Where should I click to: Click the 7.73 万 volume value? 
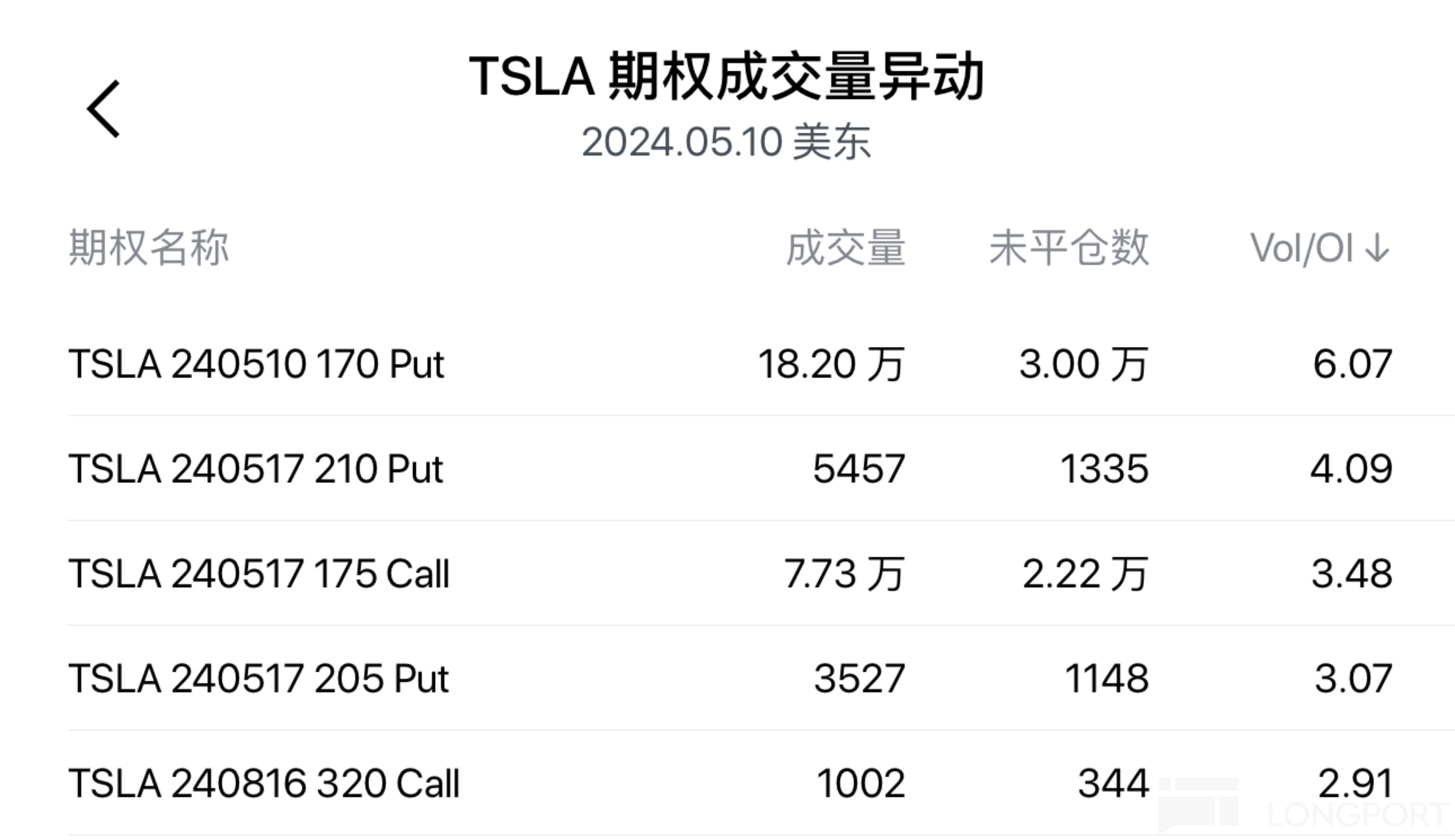(844, 573)
